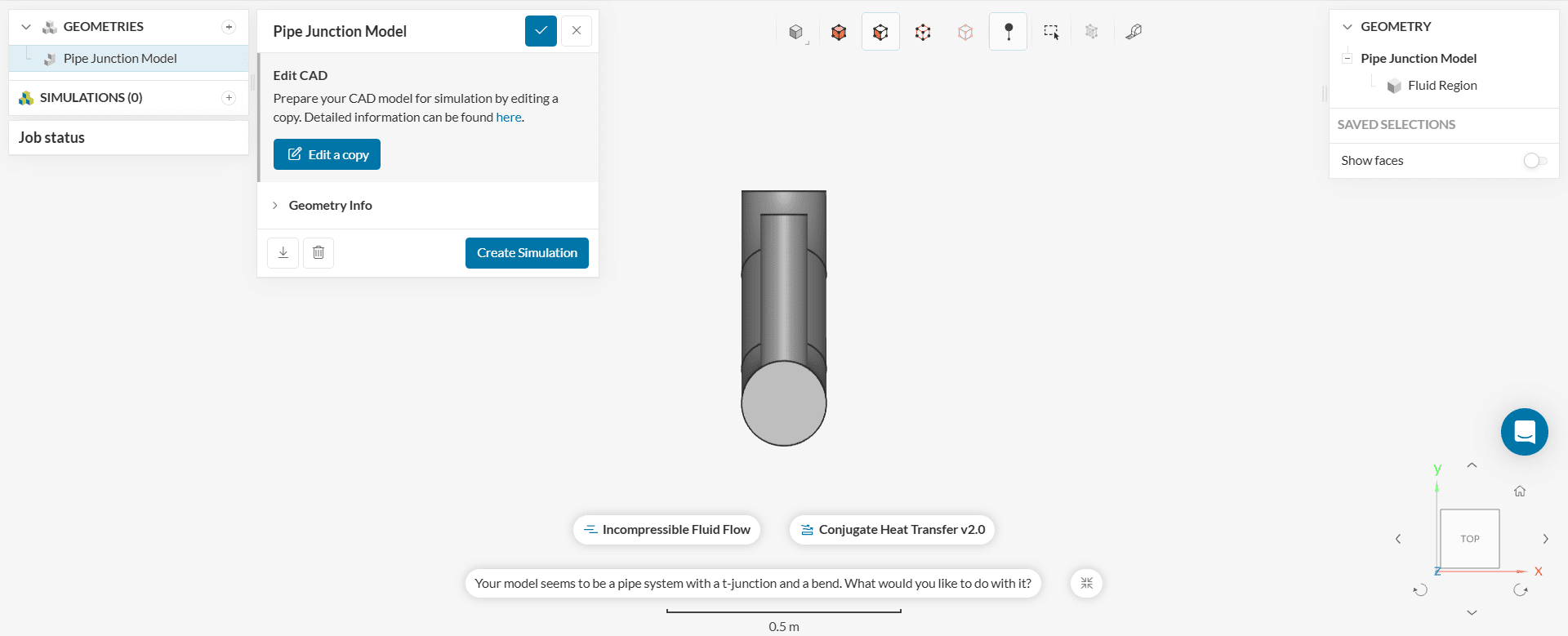Click the pin point selection tool
The height and width of the screenshot is (636, 1568).
(1009, 32)
